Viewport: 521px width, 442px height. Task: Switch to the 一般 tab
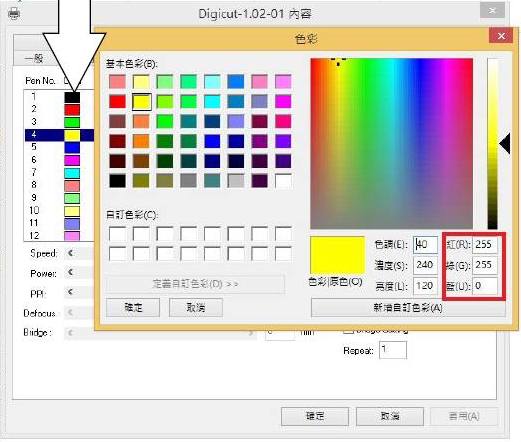click(x=34, y=59)
